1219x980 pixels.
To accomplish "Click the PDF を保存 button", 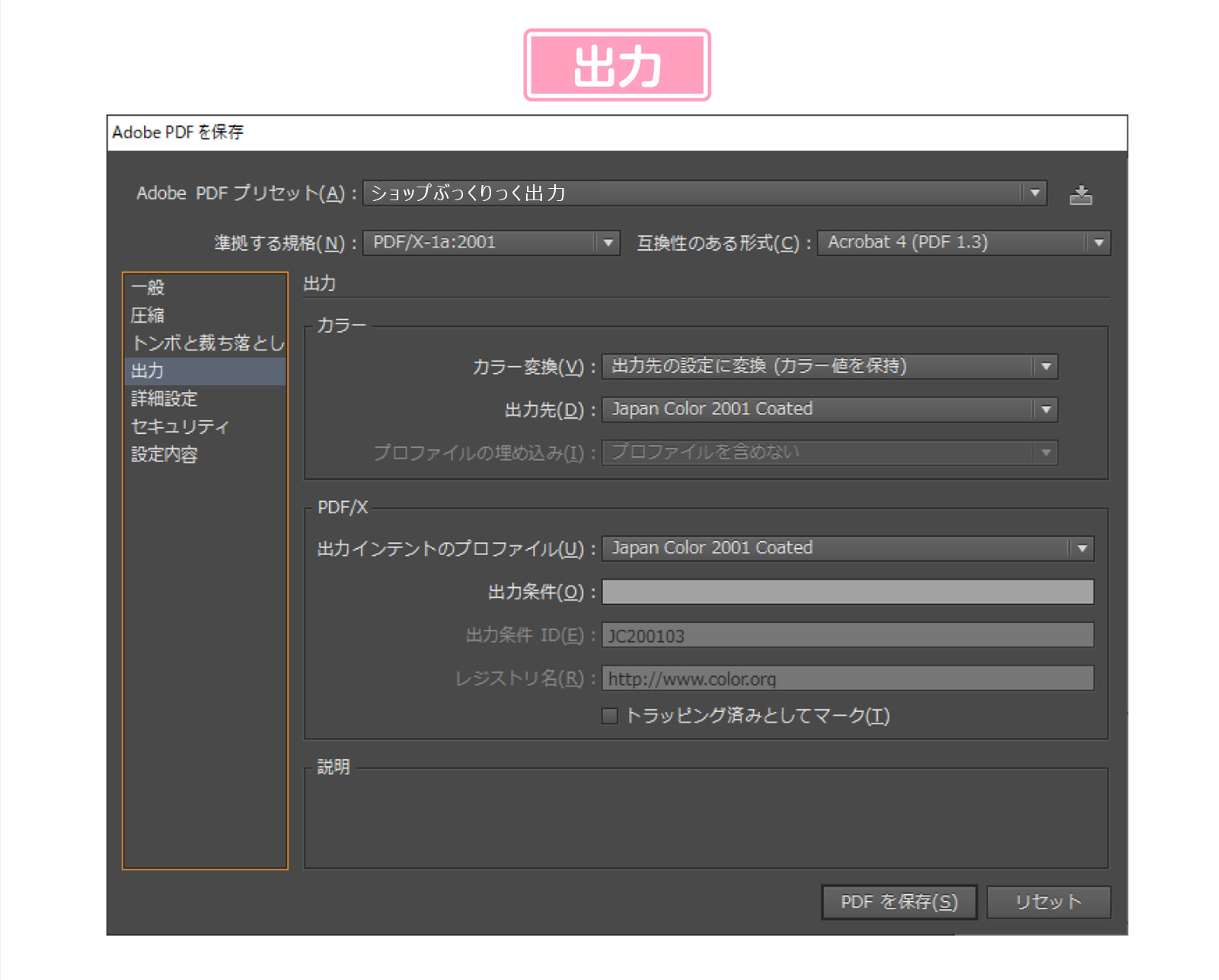I will (x=898, y=902).
